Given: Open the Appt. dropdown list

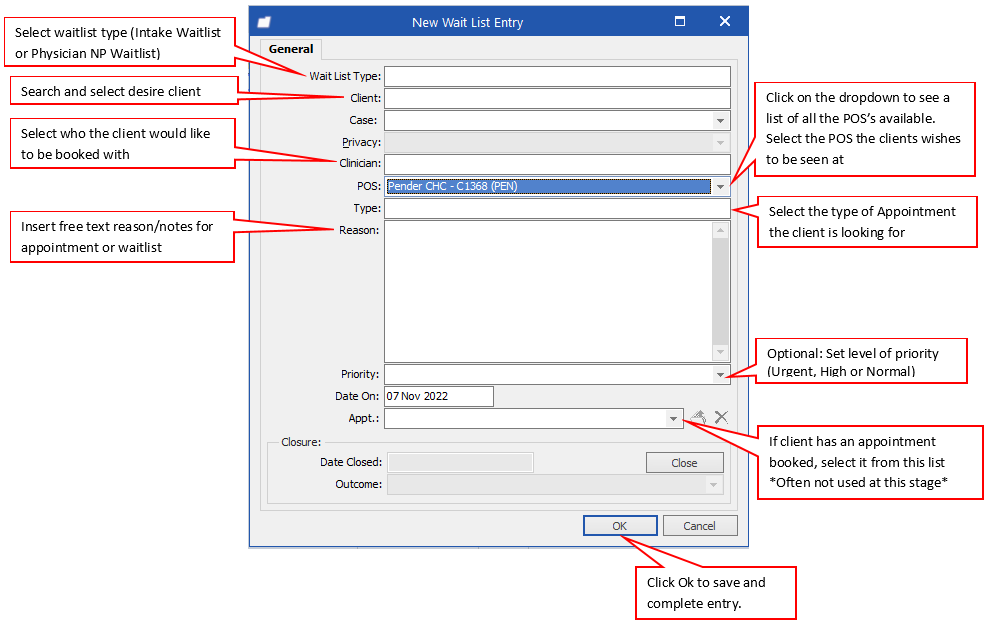Looking at the screenshot, I should 674,419.
